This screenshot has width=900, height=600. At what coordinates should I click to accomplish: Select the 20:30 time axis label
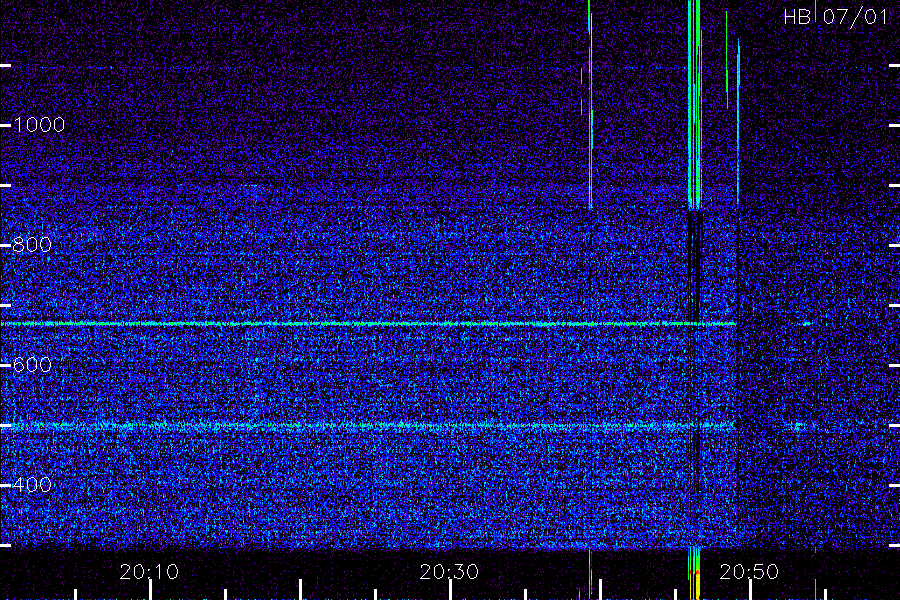coord(449,572)
